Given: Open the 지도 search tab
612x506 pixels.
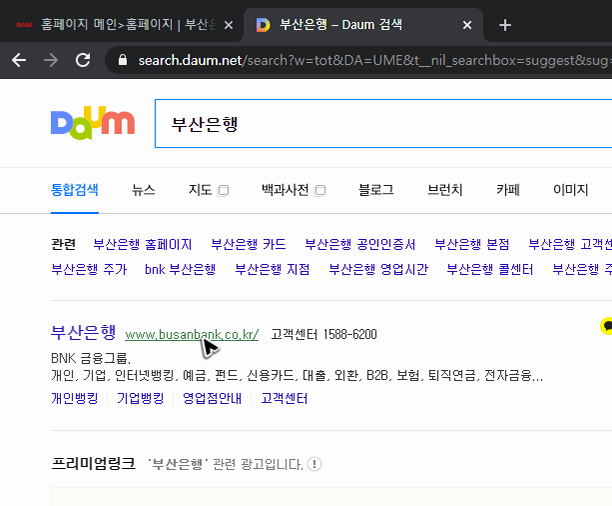Looking at the screenshot, I should coord(200,190).
